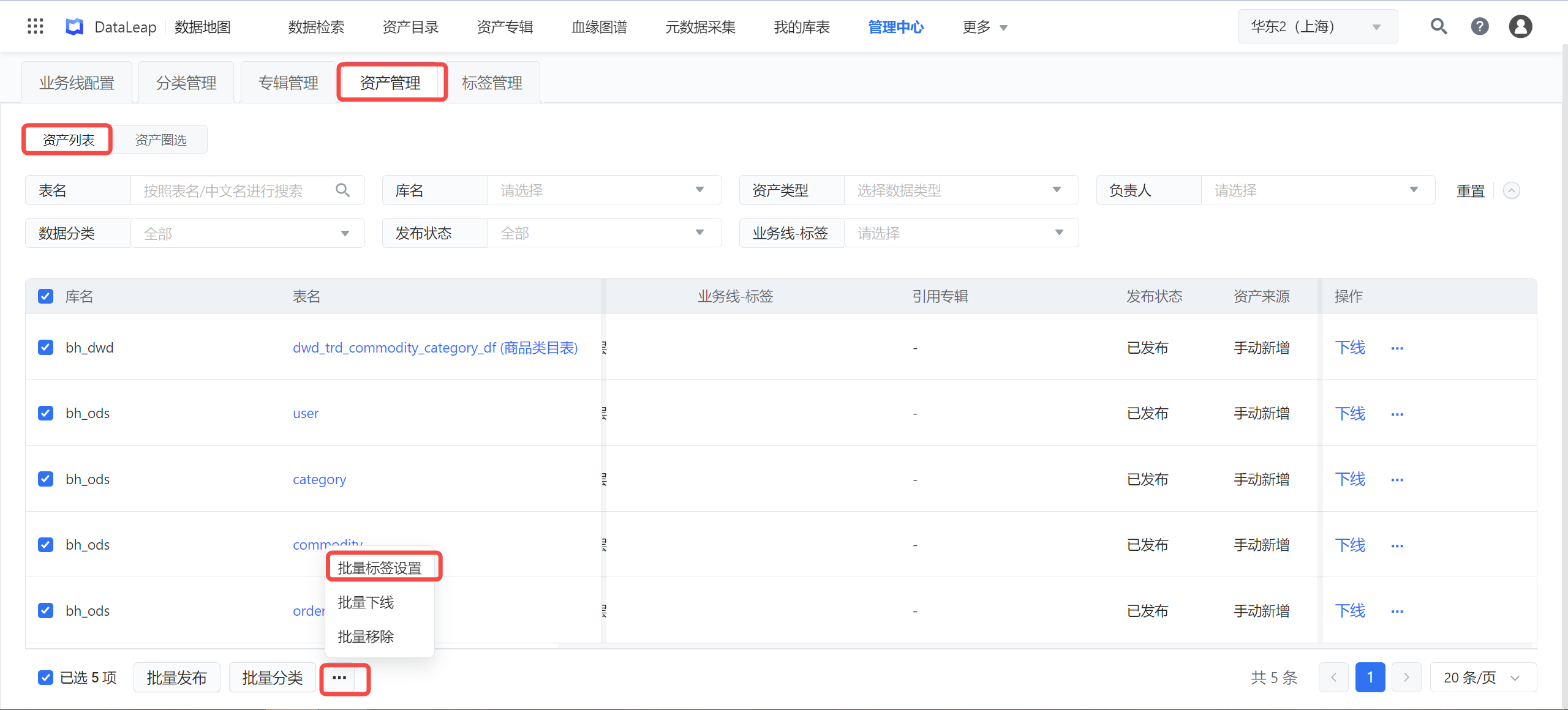
Task: Click the 重置 filter reset button
Action: click(x=1470, y=191)
